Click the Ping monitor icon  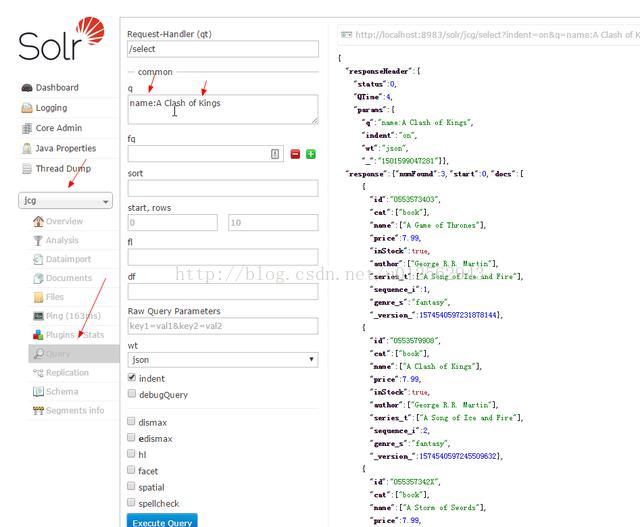38,316
